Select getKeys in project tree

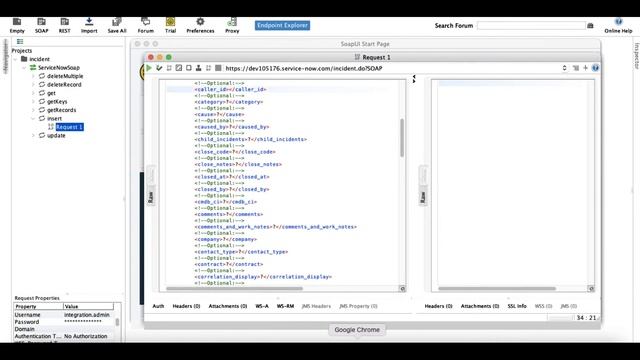(57, 101)
